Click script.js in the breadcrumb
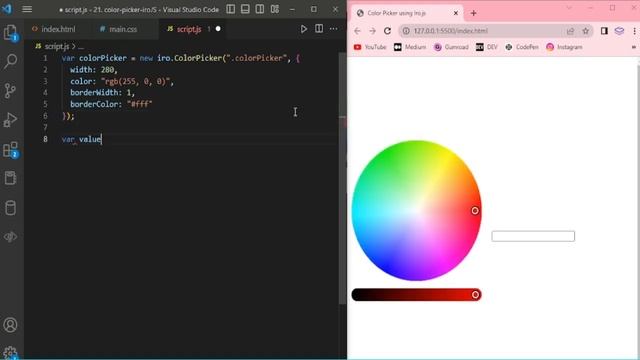 (x=57, y=47)
